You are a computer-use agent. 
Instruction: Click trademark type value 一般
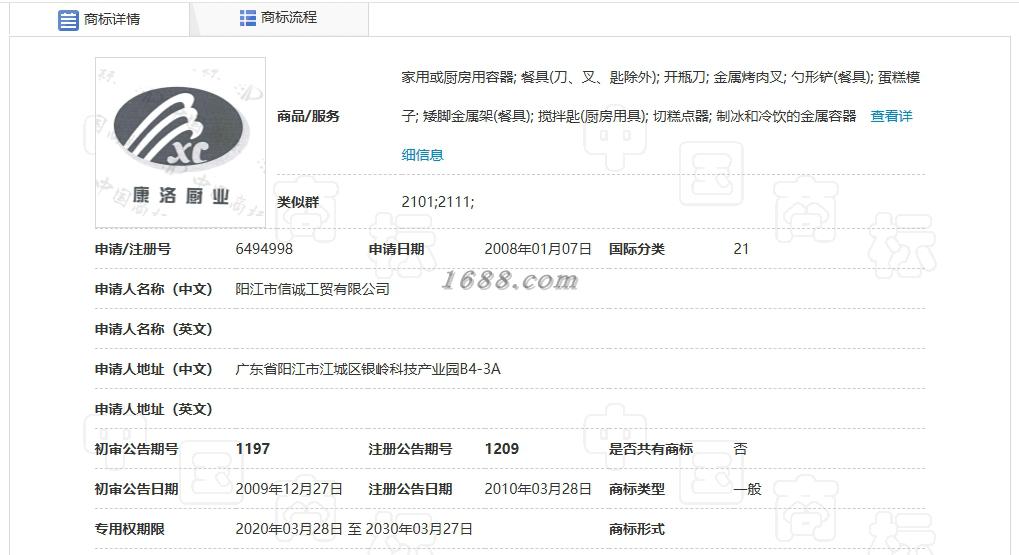pos(747,489)
